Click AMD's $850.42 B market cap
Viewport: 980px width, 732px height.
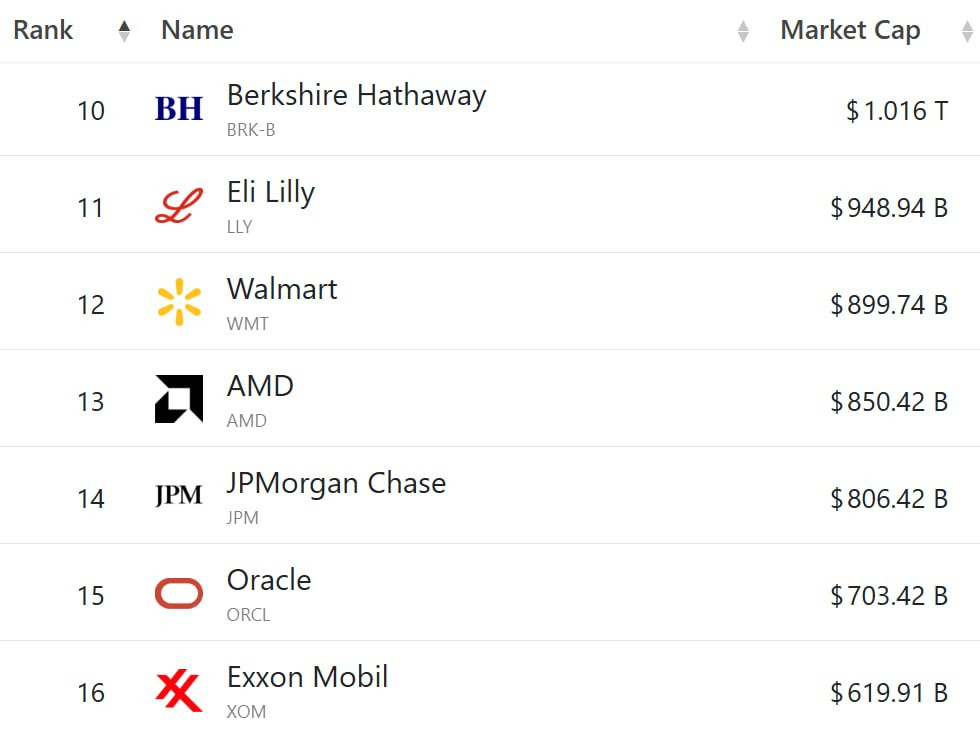click(x=889, y=401)
